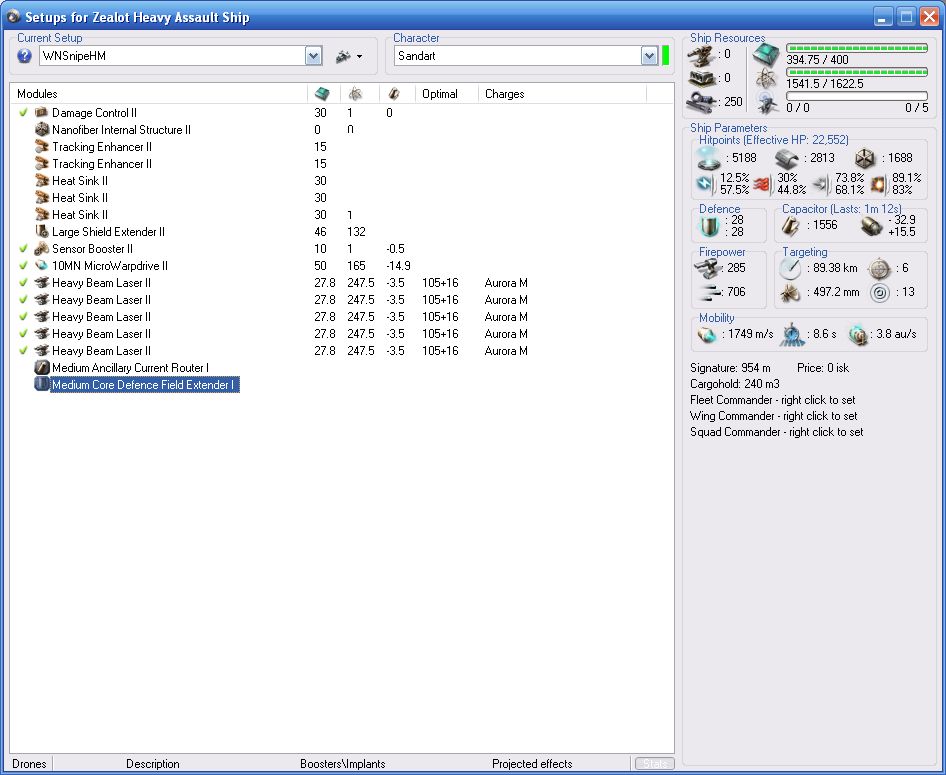Sort by the CPU column header icon
Screen dimensions: 946x775
tap(323, 93)
